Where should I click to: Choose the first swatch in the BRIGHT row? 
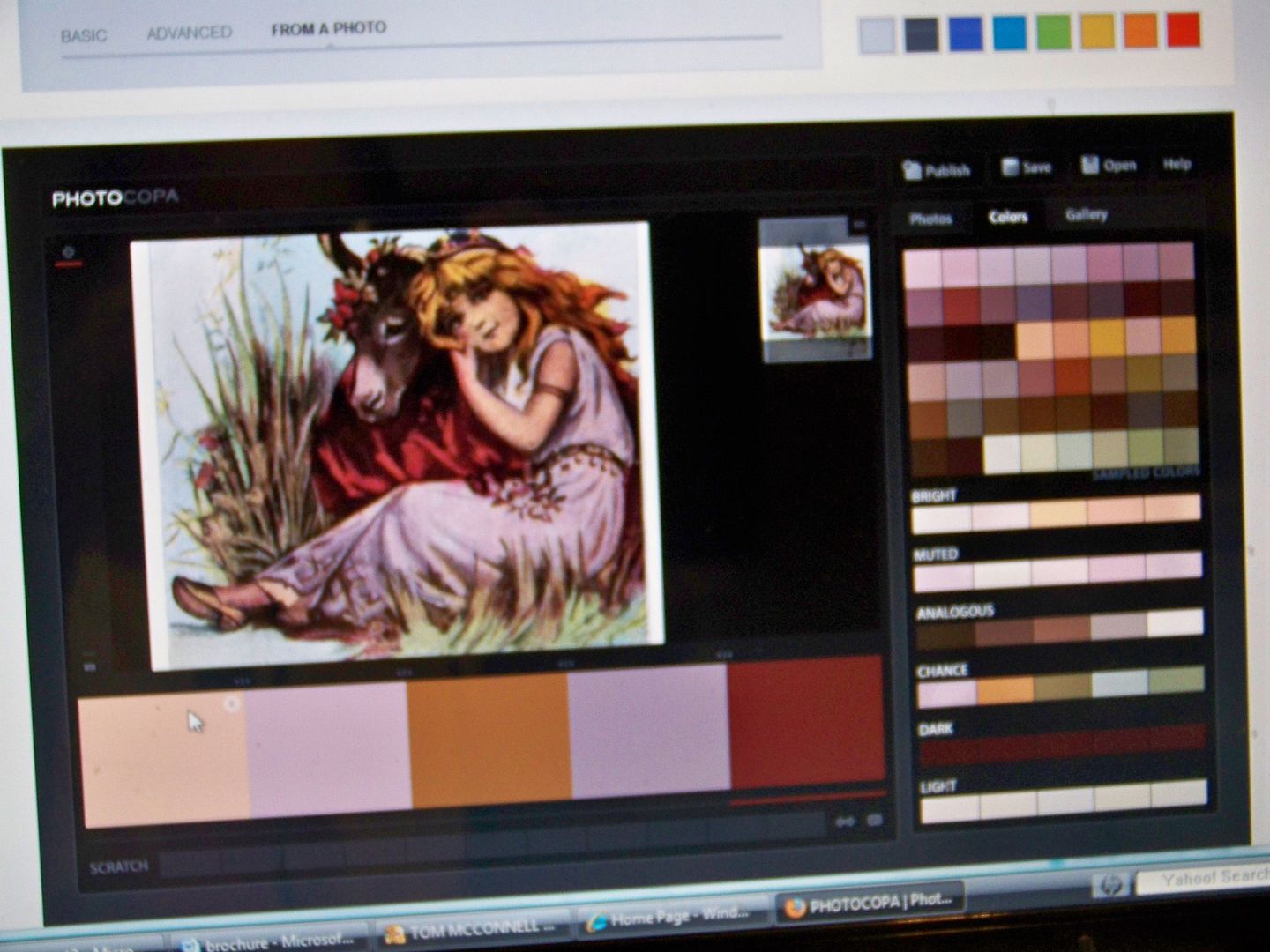pos(941,519)
